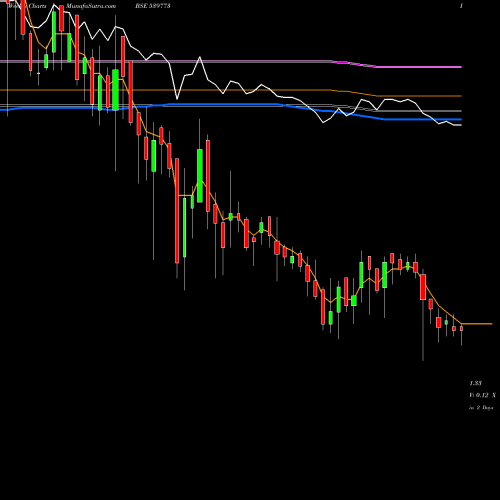Click the Charts title text

(38, 6)
